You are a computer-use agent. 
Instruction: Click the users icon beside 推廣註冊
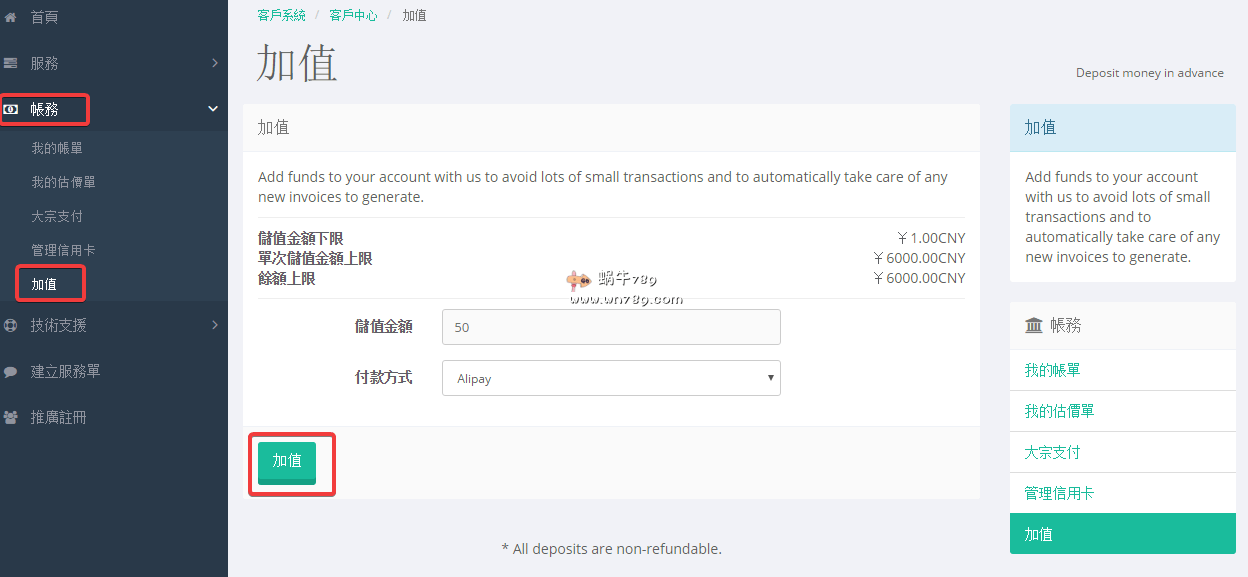(11, 417)
